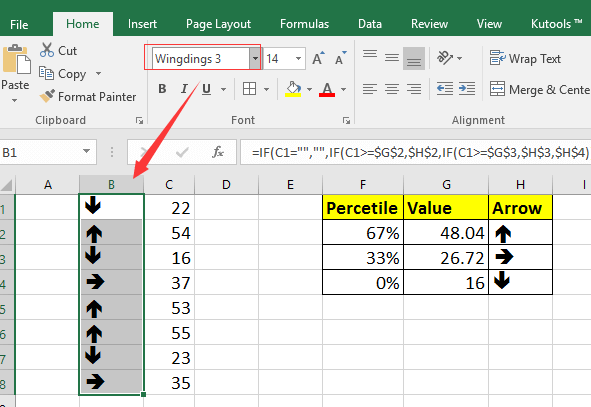The width and height of the screenshot is (591, 407).
Task: Click Merge & Center button
Action: (540, 89)
